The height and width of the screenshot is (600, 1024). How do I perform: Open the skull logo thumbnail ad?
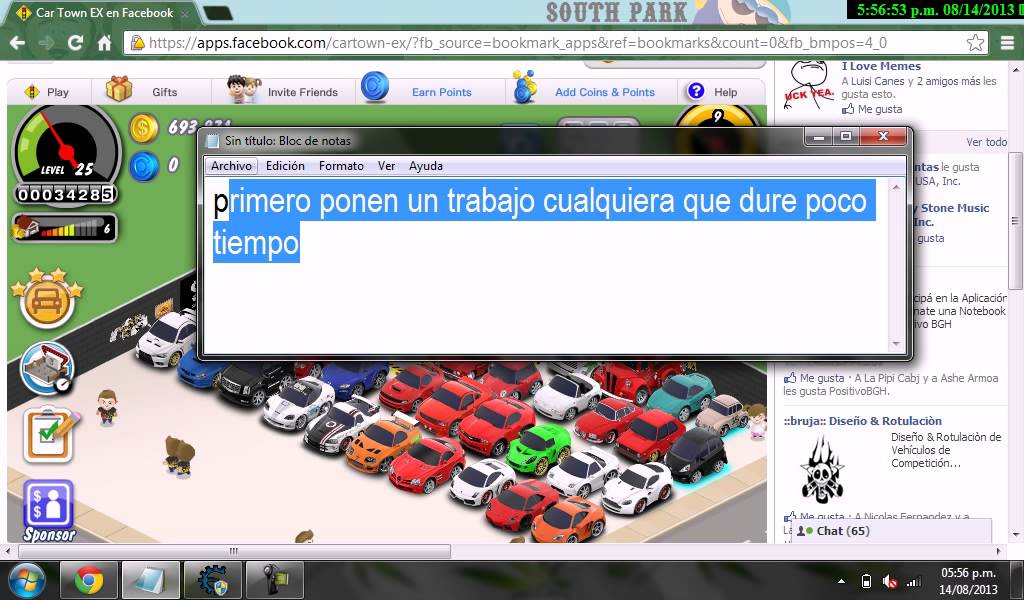(822, 469)
